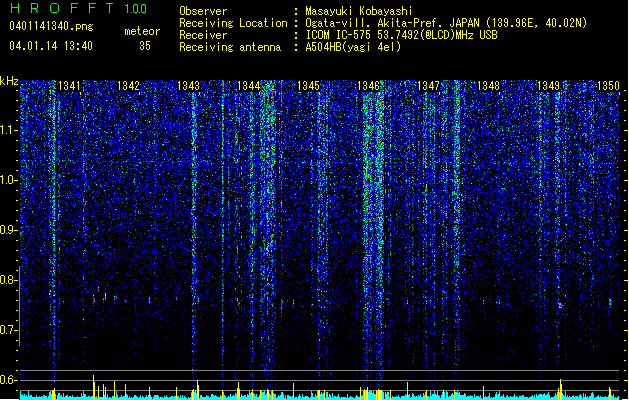Click the 1346 time marker
Viewport: 629px width, 400px height.
pyautogui.click(x=369, y=86)
